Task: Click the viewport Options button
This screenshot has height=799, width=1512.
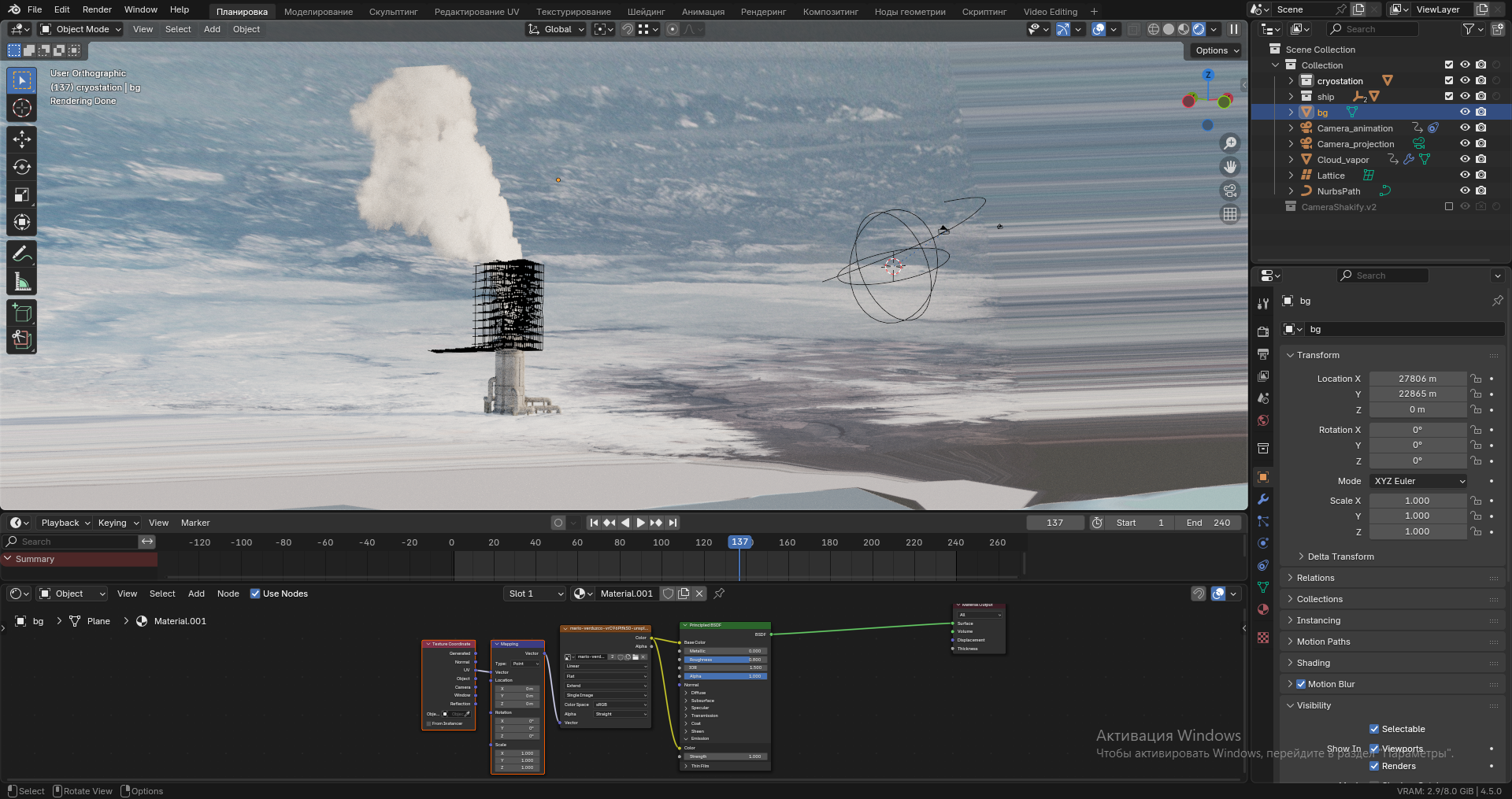Action: [1216, 50]
